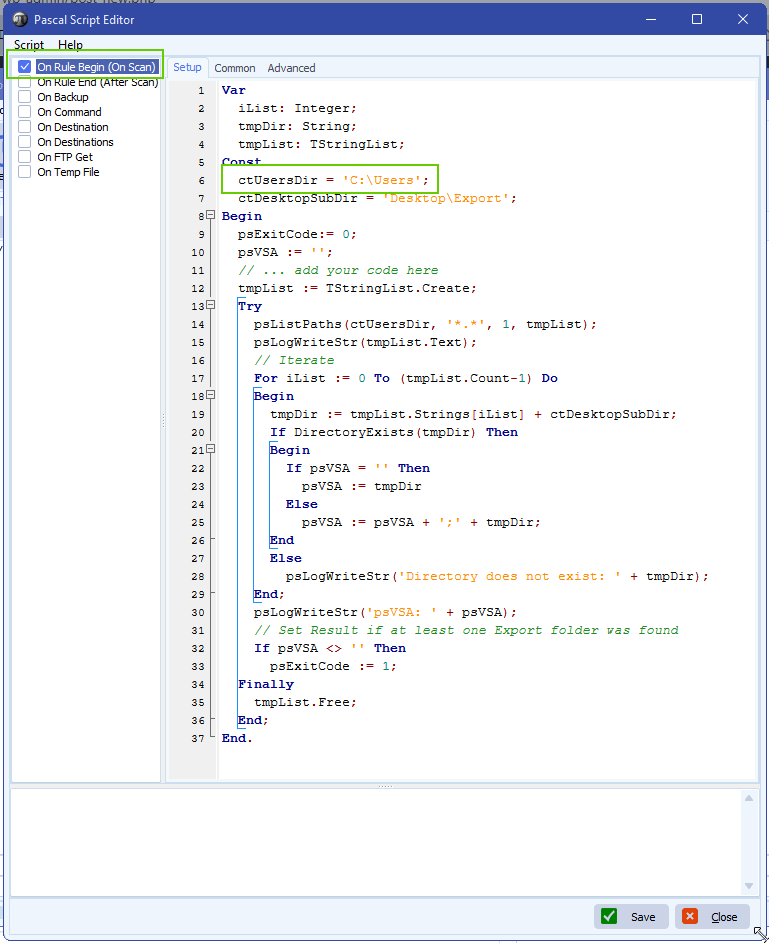Collapse the Try block at line 13
769x943 pixels.
click(210, 305)
